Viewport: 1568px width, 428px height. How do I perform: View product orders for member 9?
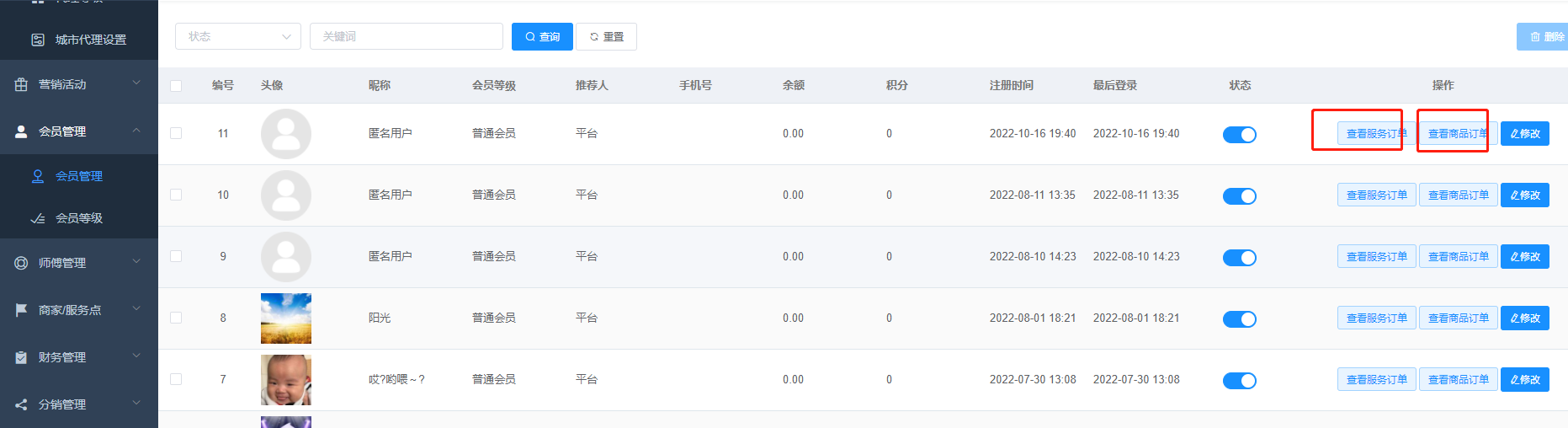pos(1458,257)
